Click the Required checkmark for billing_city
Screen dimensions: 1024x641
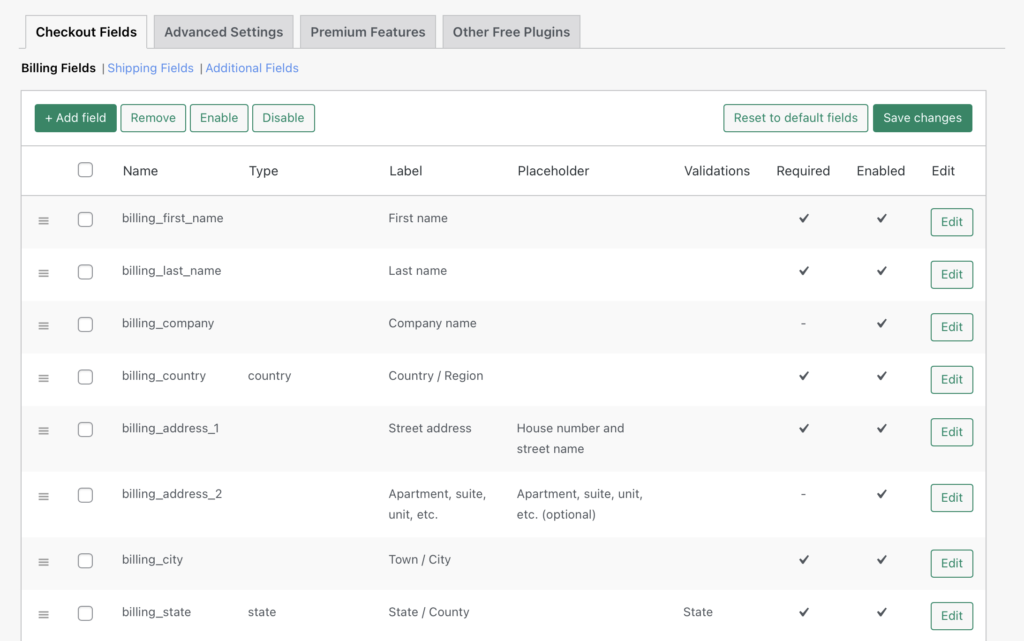point(804,559)
